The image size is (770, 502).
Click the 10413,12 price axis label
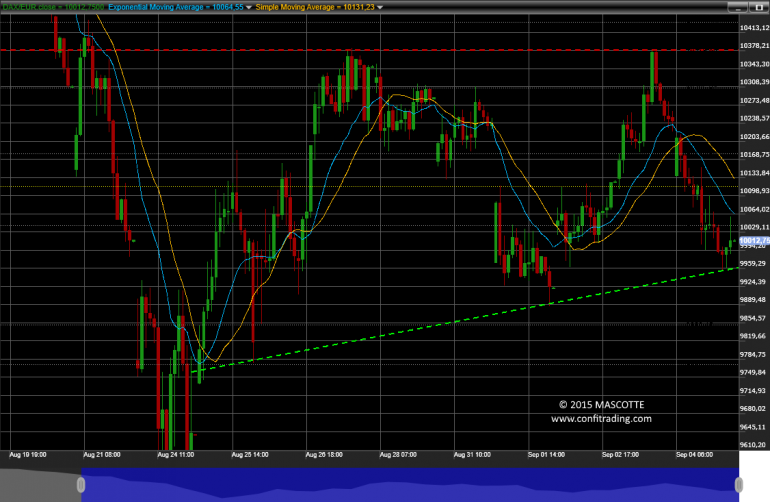pyautogui.click(x=754, y=28)
